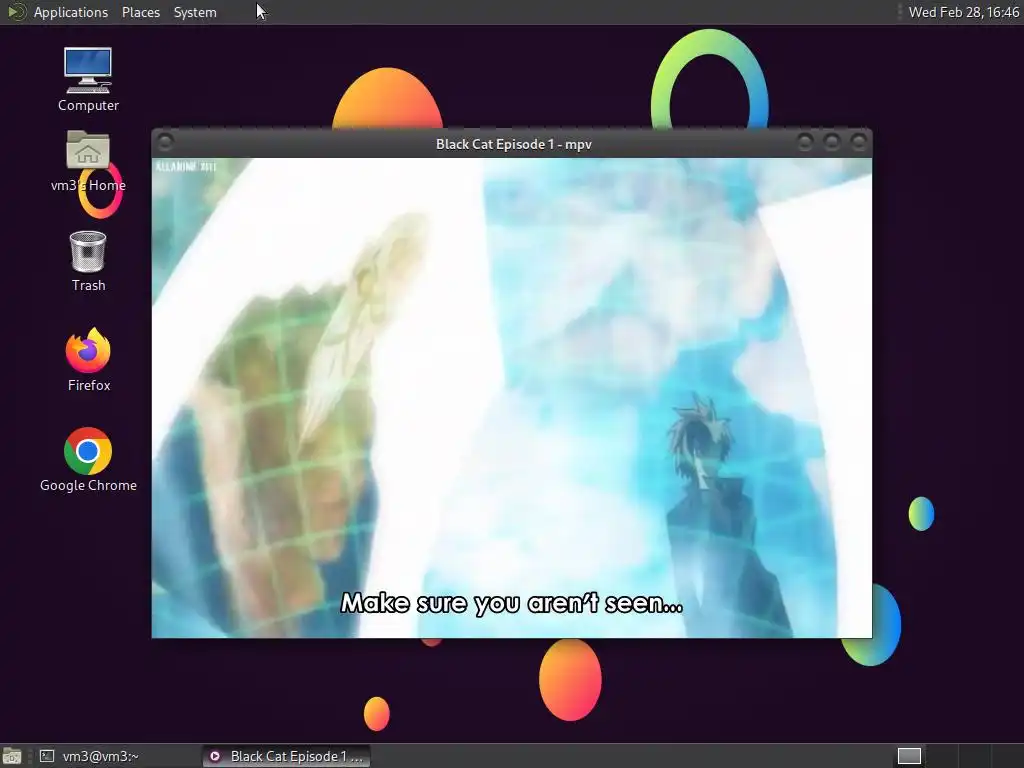Click the workspace switcher box

tap(909, 756)
